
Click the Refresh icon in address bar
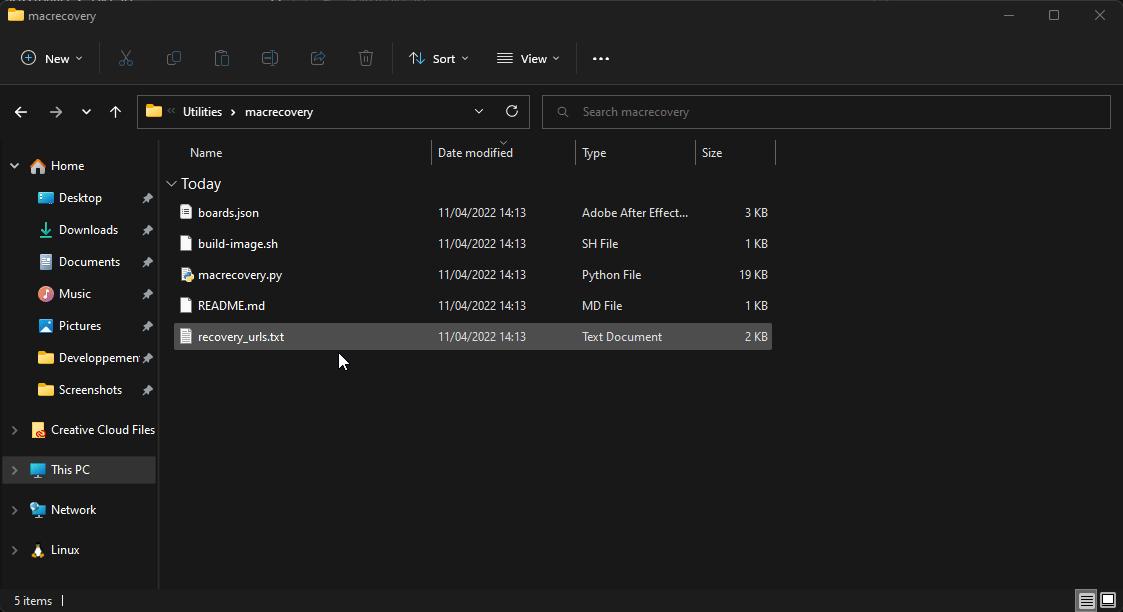(512, 112)
